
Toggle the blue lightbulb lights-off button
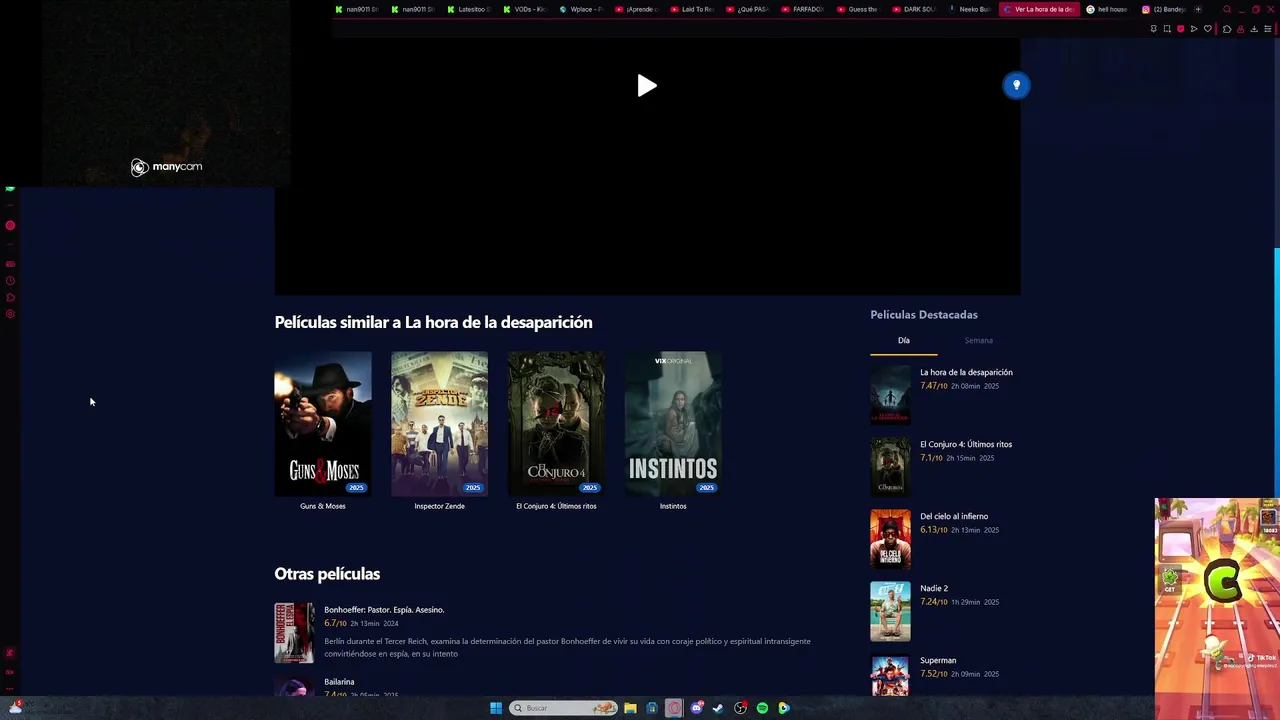tap(1016, 85)
